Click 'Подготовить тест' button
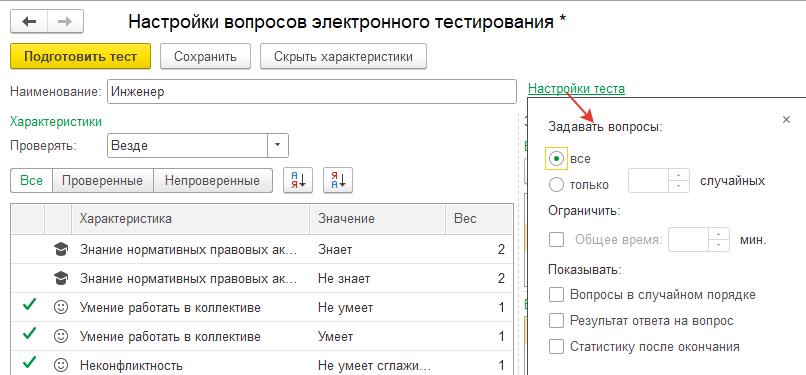806x375 pixels. tap(81, 57)
